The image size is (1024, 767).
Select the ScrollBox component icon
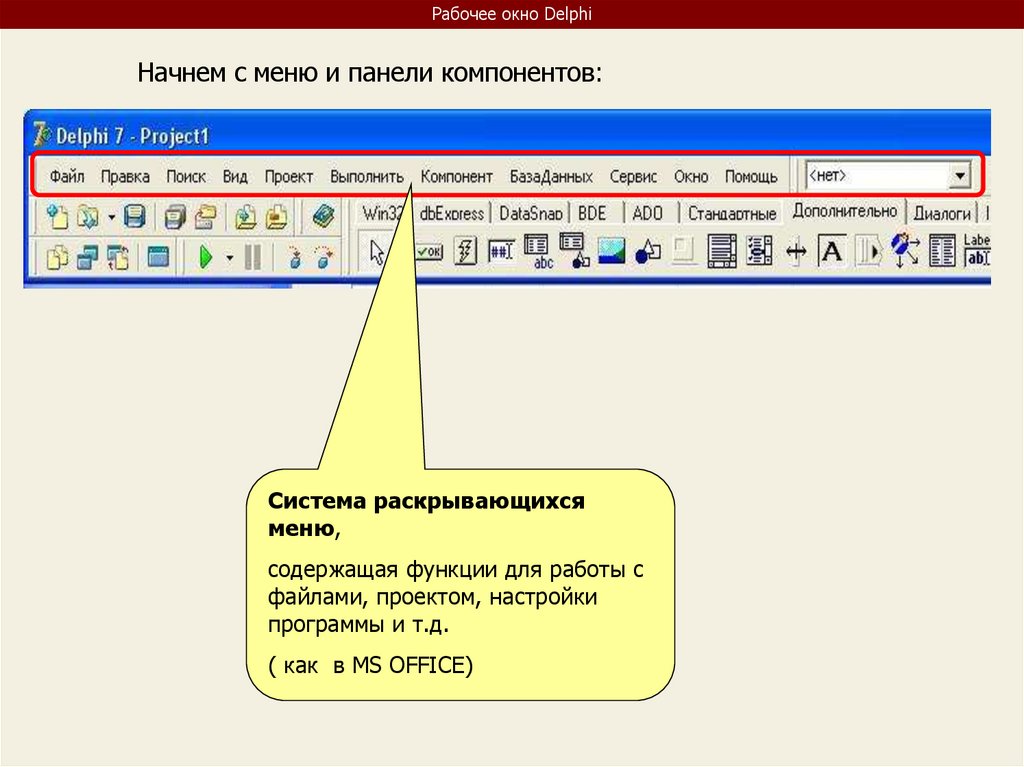click(x=722, y=252)
